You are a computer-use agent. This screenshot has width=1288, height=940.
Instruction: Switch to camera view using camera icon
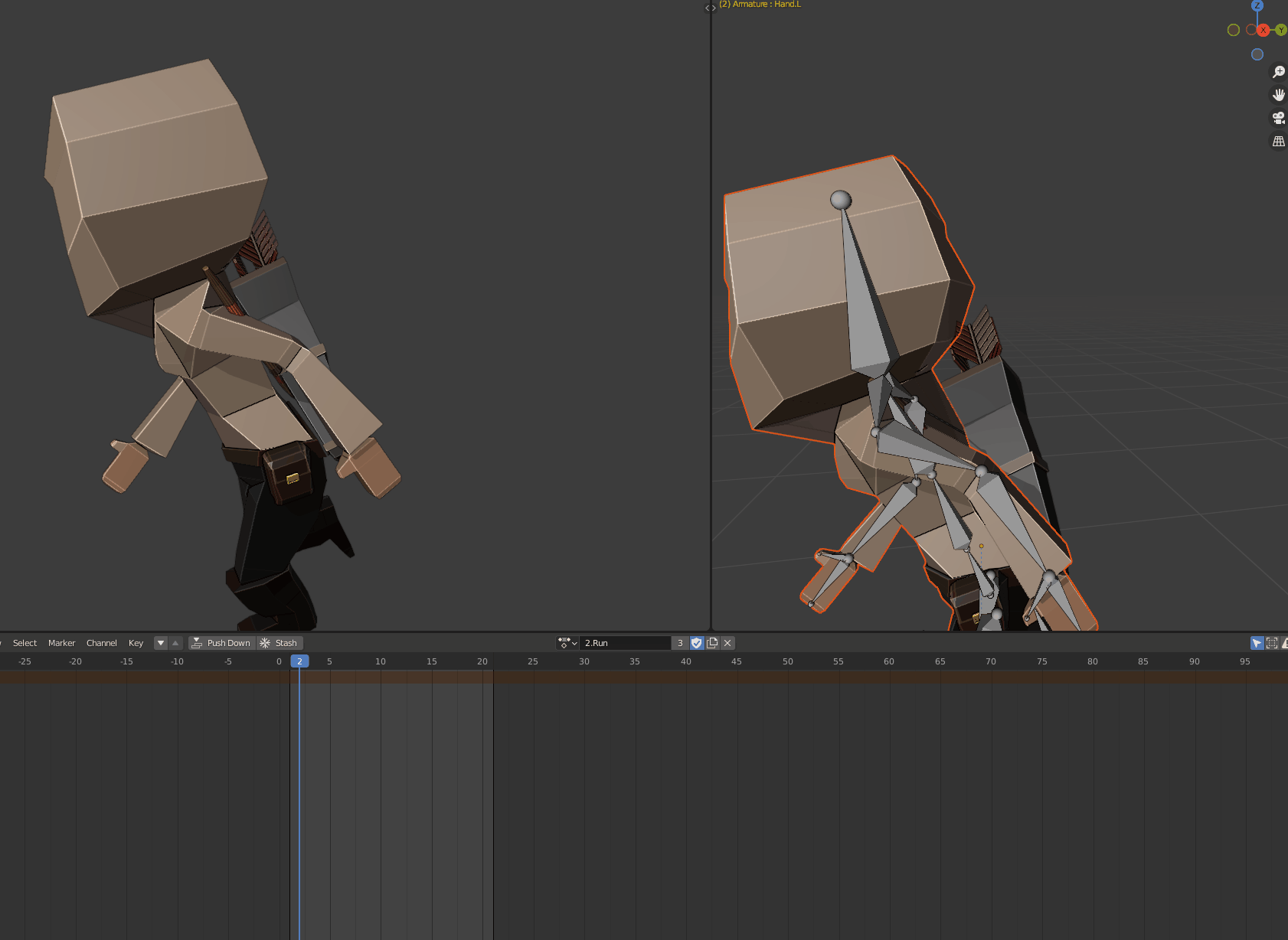click(1278, 117)
